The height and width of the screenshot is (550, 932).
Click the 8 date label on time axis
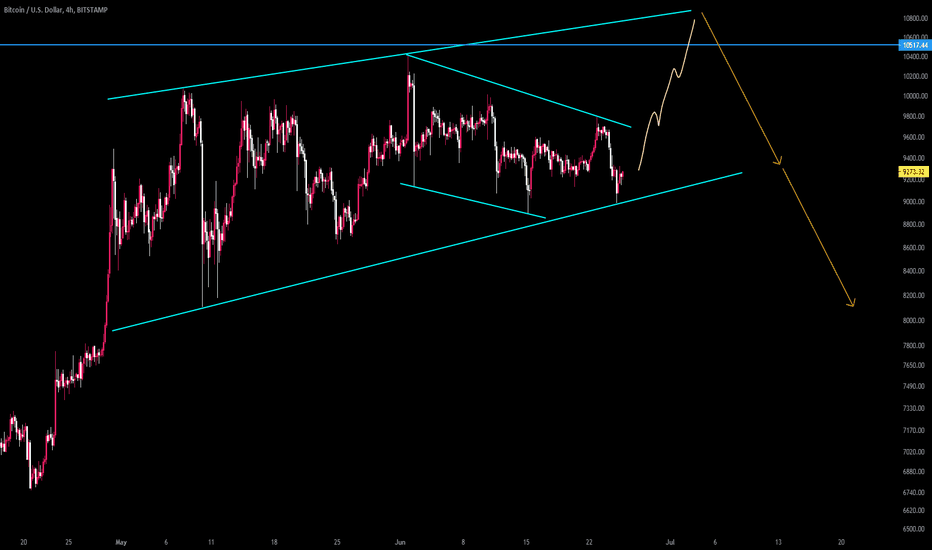[x=463, y=542]
